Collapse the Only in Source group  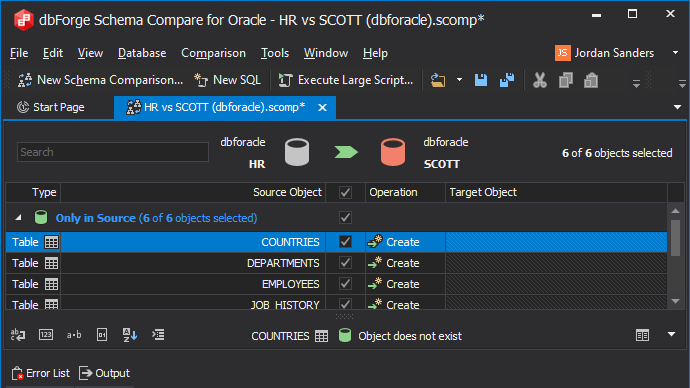point(18,217)
